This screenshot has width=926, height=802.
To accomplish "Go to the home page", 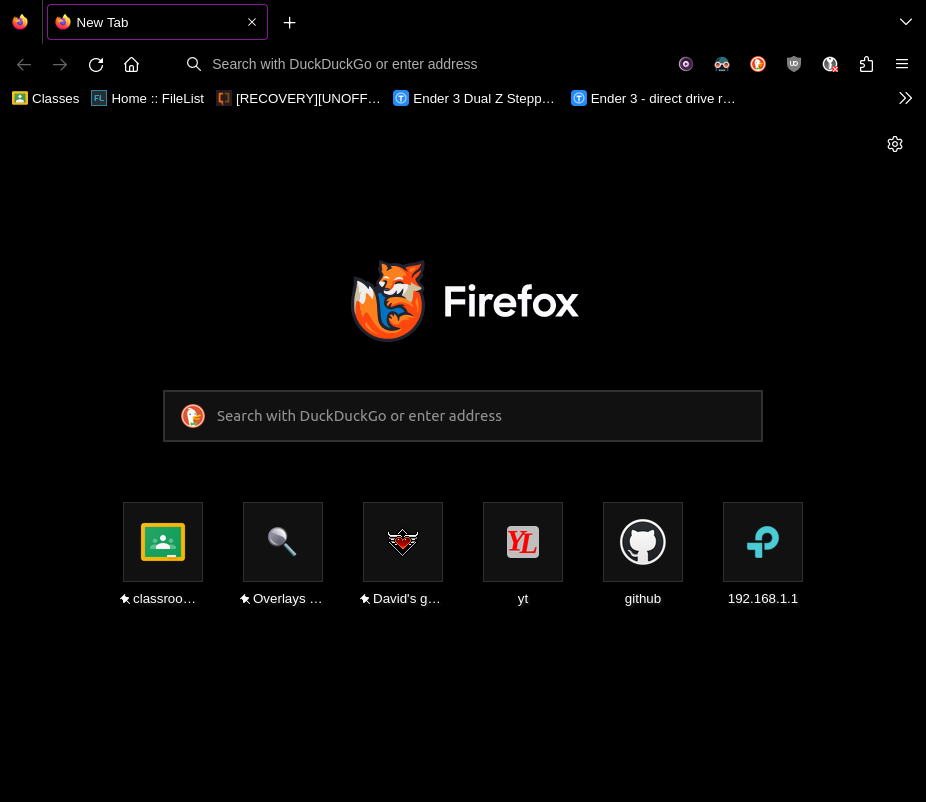I will 131,64.
